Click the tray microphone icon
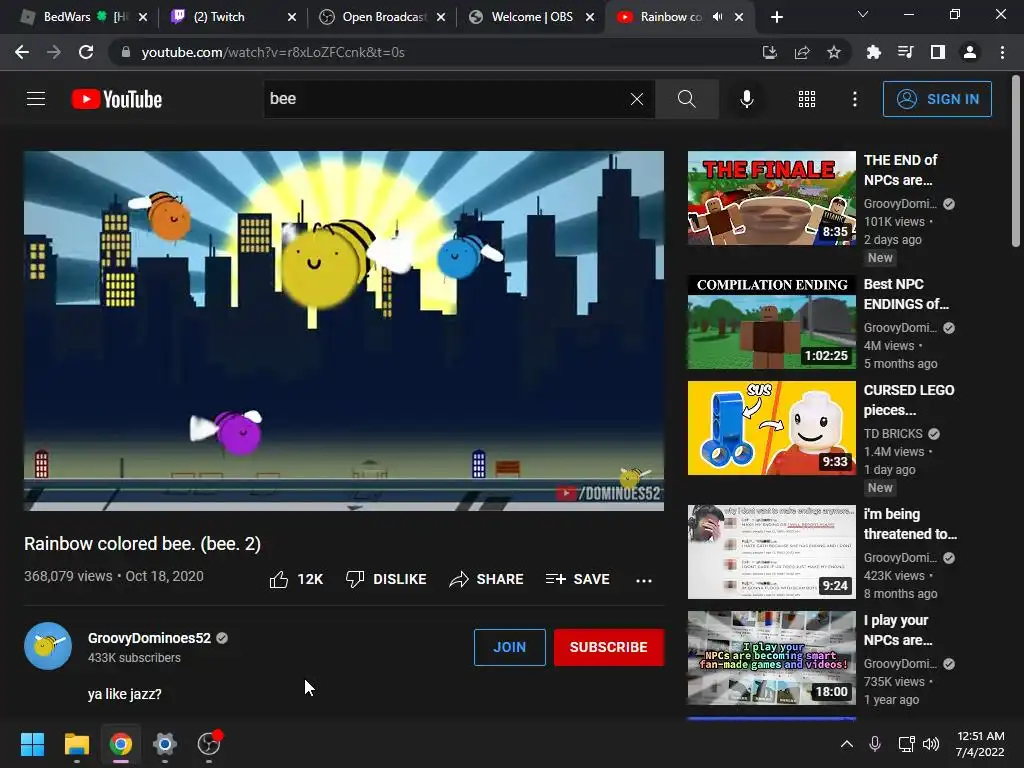The width and height of the screenshot is (1024, 768). [875, 744]
